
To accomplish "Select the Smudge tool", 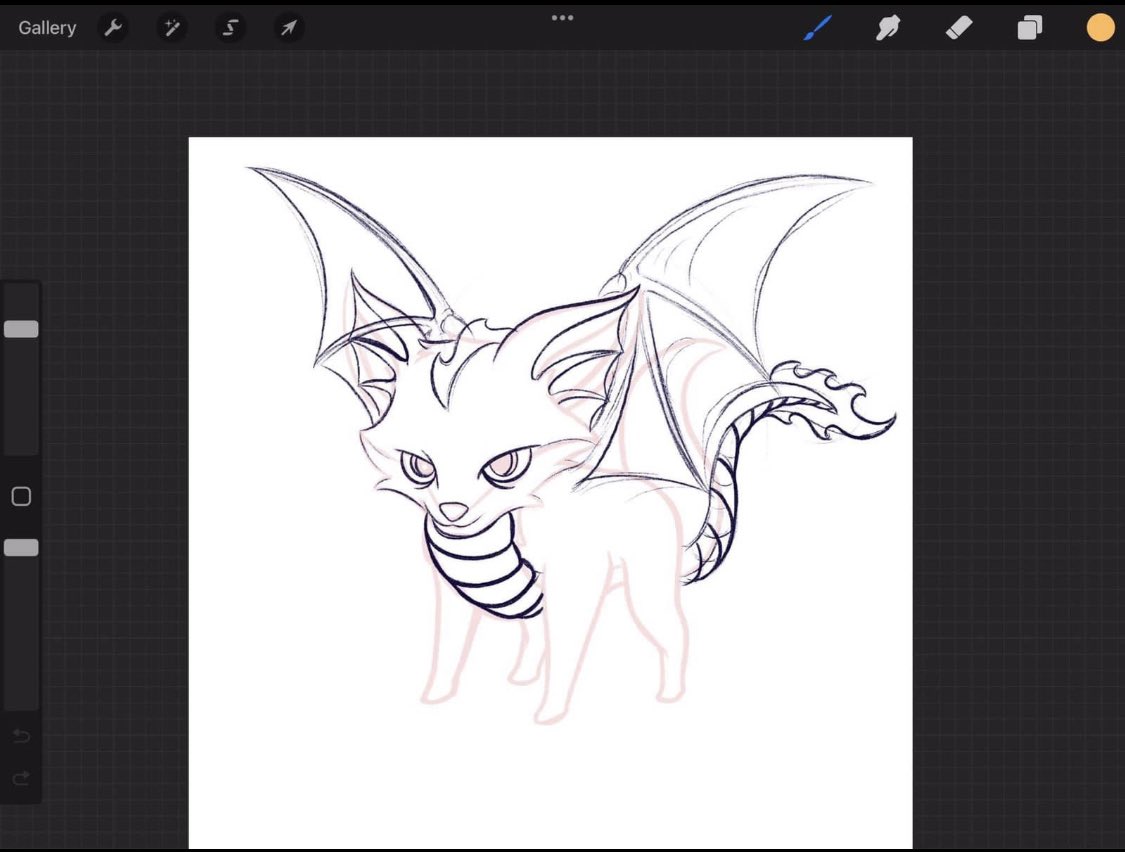I will click(x=888, y=28).
